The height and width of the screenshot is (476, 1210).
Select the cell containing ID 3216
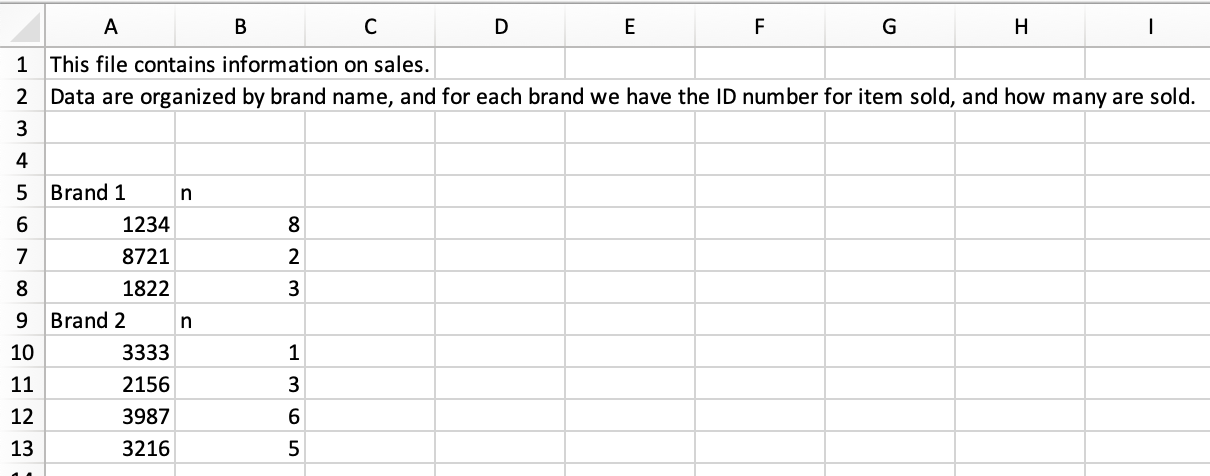coord(109,448)
